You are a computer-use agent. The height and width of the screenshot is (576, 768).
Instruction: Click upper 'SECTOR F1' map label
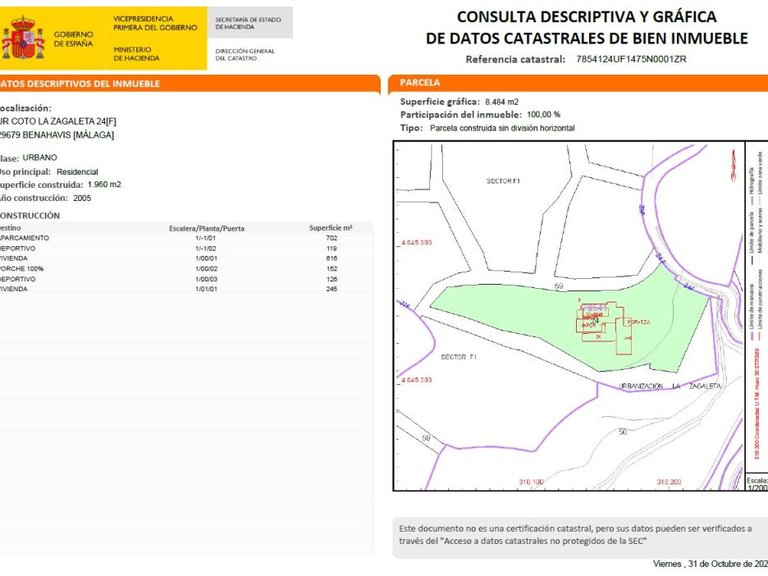[504, 181]
